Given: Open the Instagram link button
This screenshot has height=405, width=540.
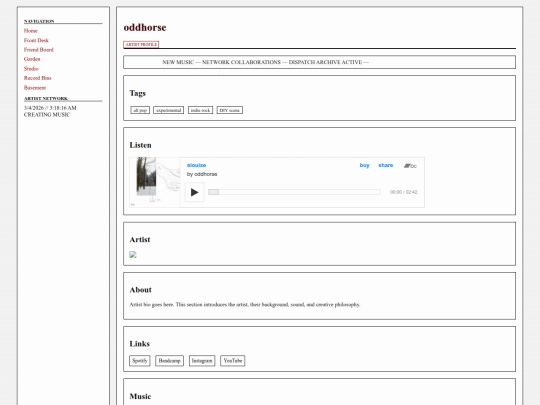Looking at the screenshot, I should click(202, 361).
